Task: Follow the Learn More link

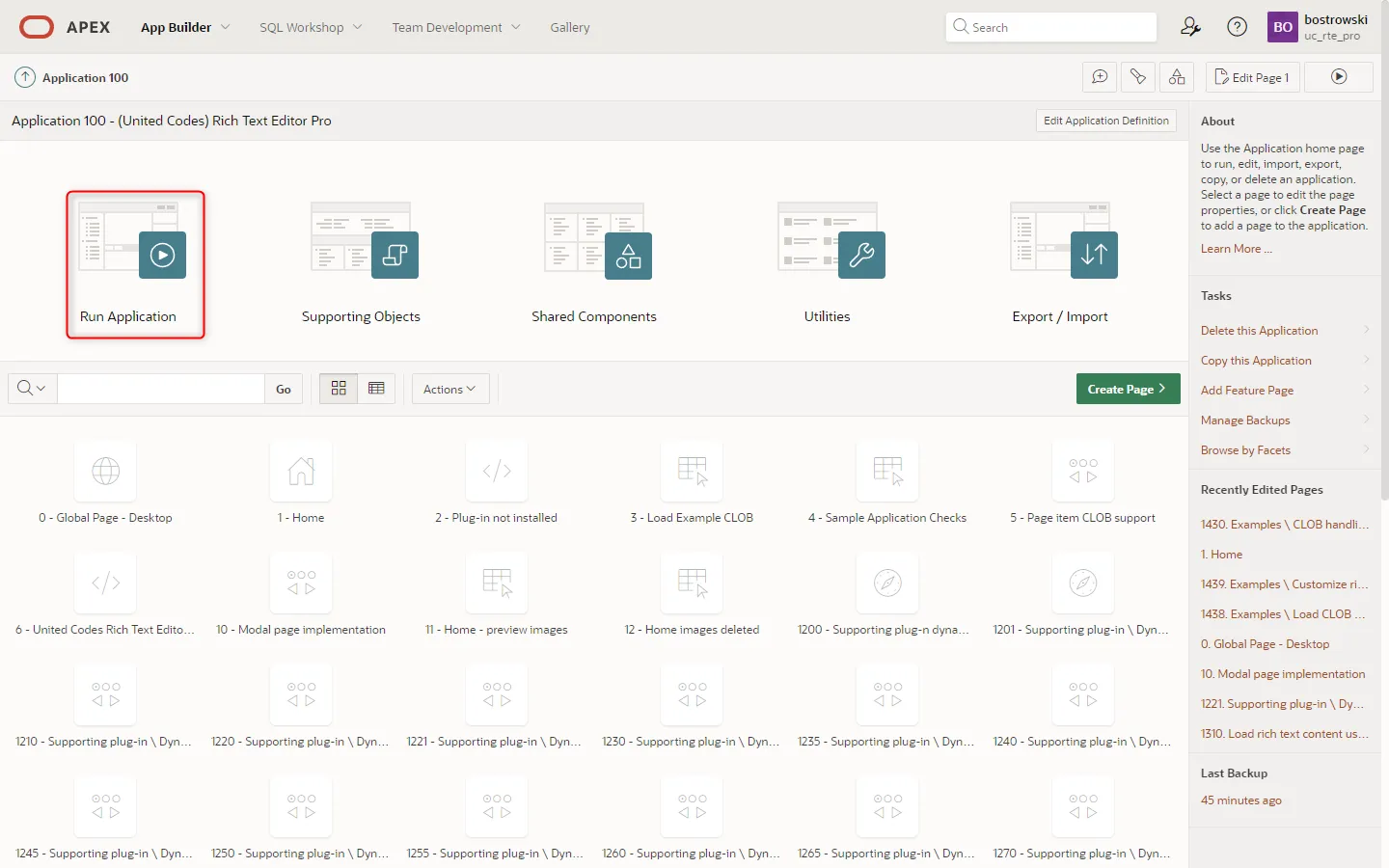Action: pyautogui.click(x=1237, y=249)
